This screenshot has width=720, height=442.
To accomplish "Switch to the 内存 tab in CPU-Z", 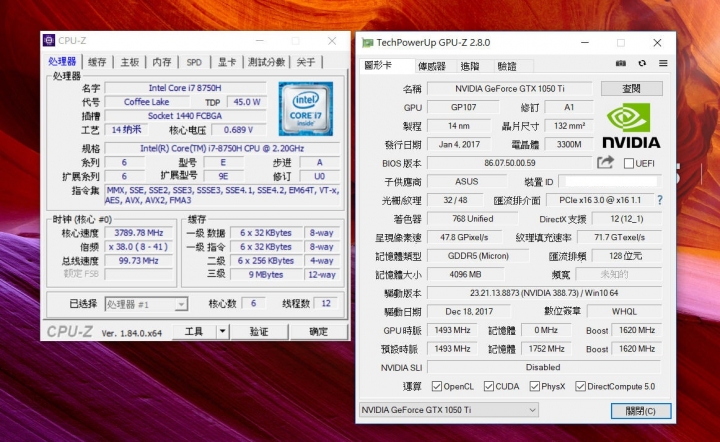I will (162, 62).
